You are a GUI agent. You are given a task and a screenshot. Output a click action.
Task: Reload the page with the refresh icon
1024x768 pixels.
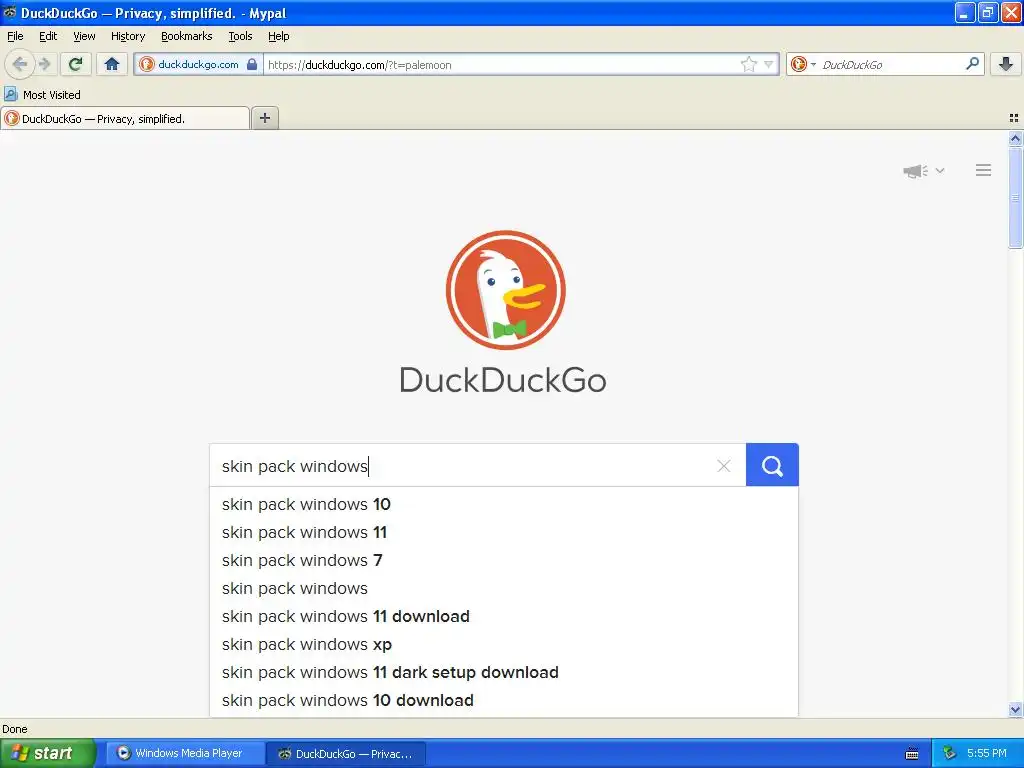[76, 64]
